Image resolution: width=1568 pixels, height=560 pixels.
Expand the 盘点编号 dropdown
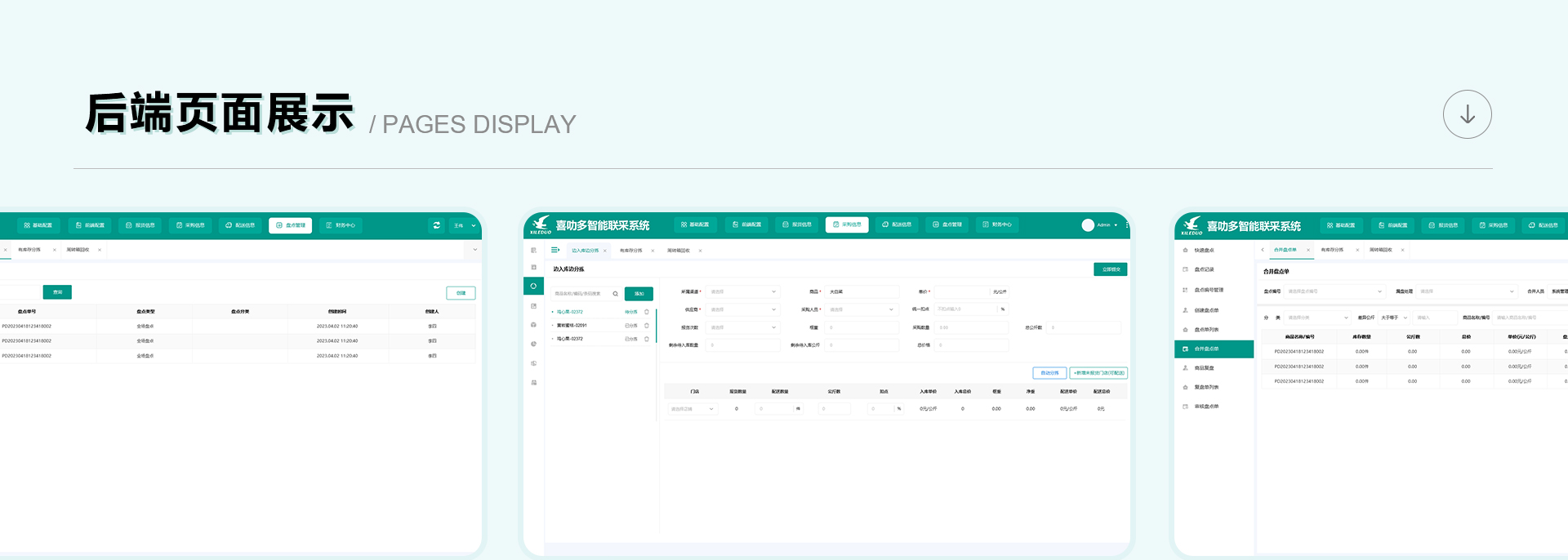click(1334, 291)
